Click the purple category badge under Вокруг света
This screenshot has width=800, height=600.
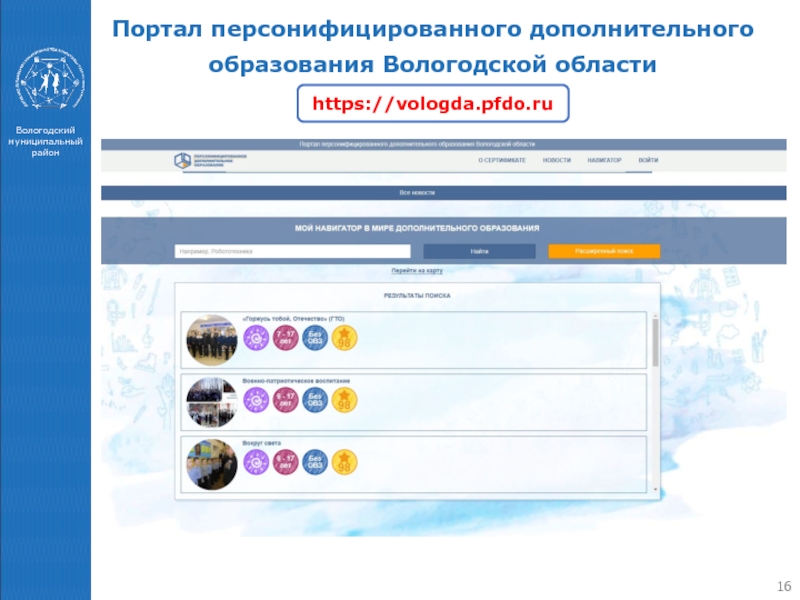257,462
